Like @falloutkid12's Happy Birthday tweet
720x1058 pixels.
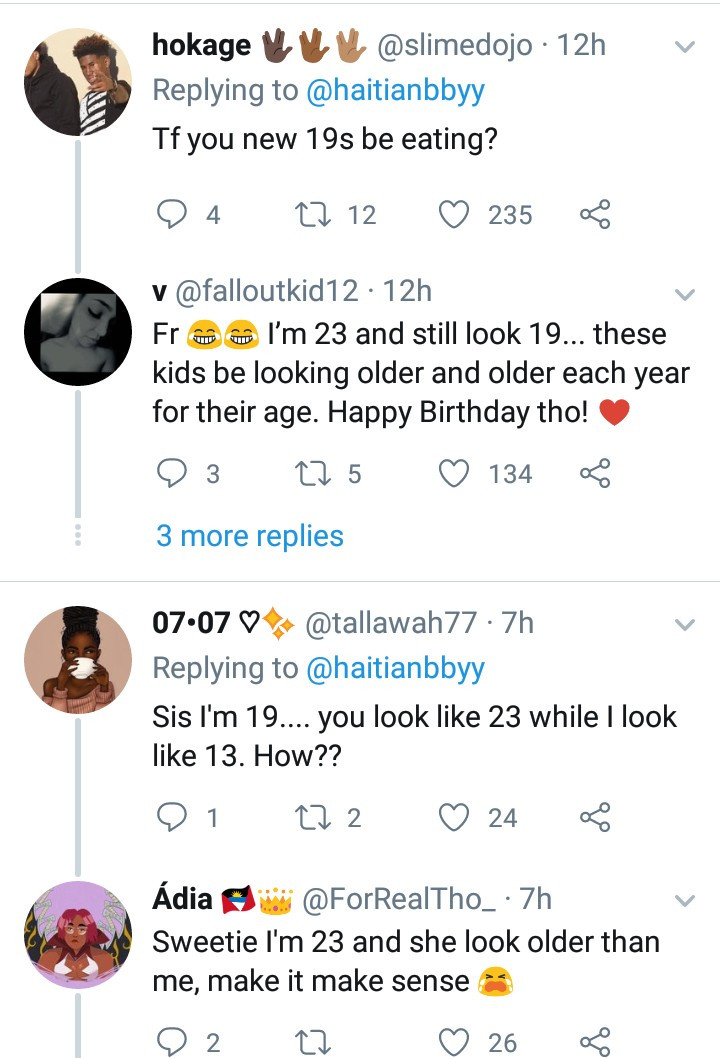pos(456,473)
